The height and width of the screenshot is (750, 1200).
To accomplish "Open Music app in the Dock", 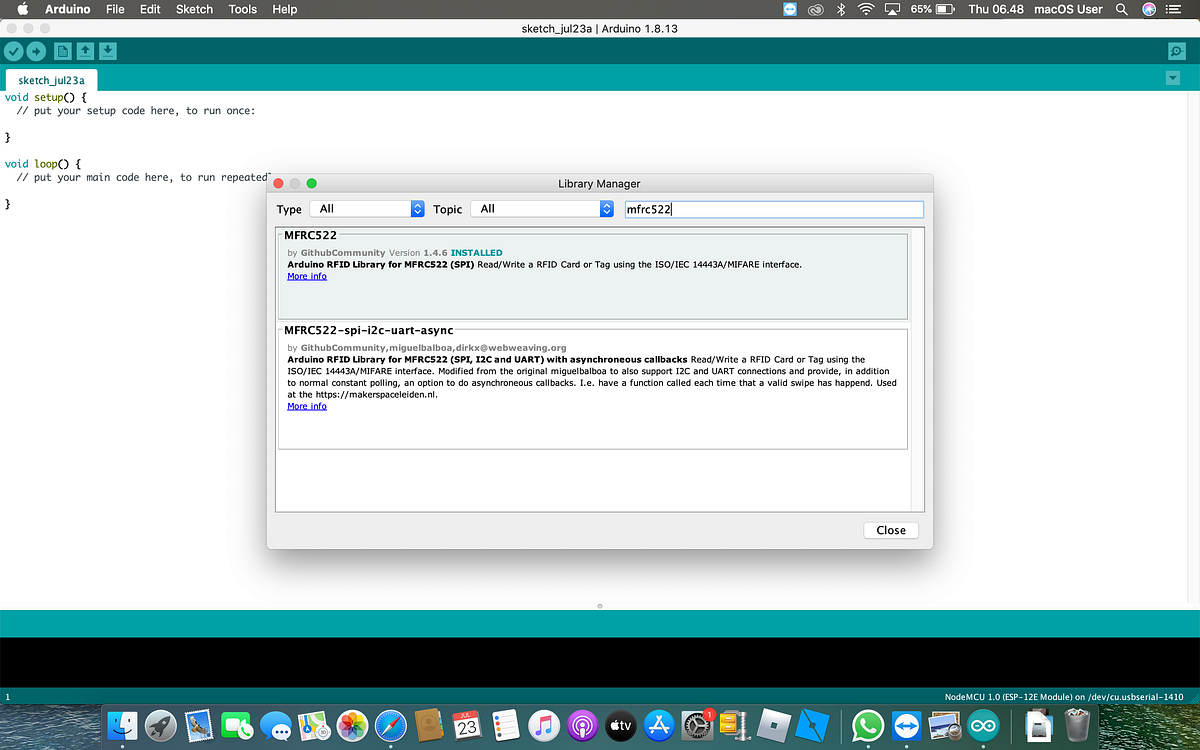I will (543, 726).
